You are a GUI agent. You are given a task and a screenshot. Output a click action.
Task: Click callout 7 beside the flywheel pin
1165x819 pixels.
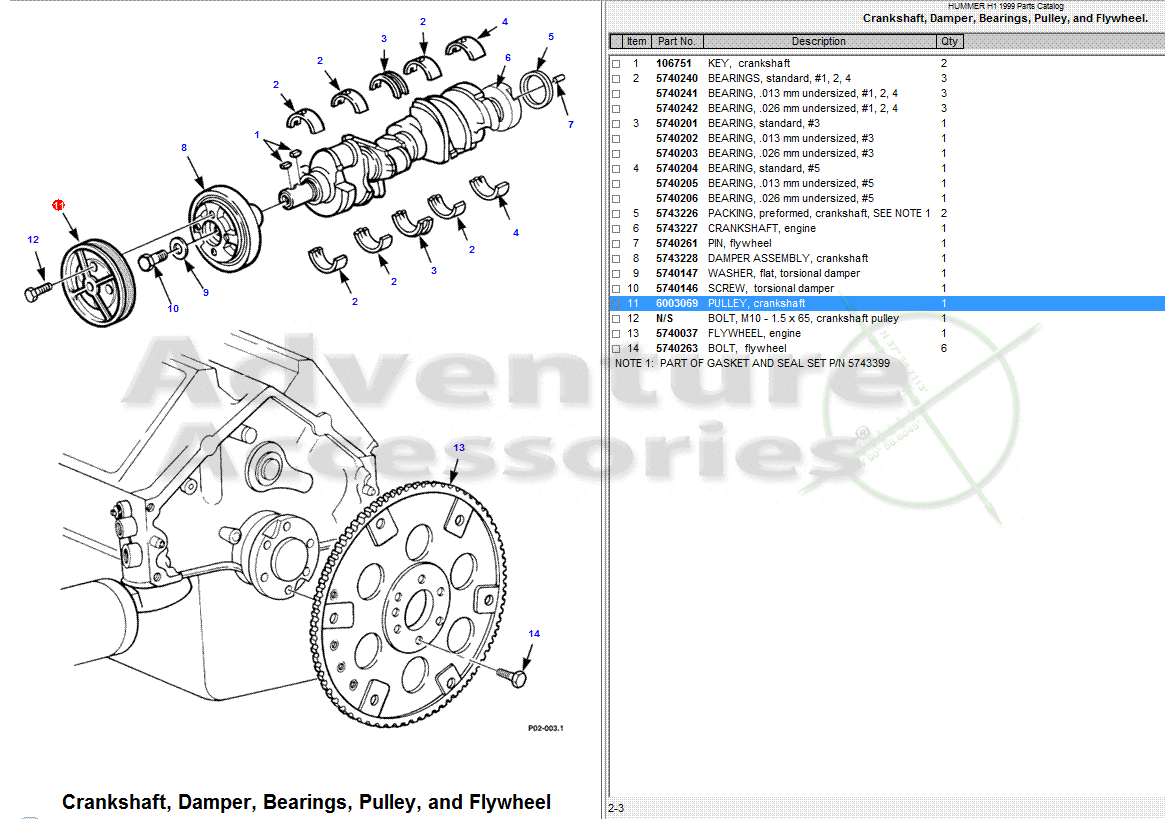pos(571,124)
